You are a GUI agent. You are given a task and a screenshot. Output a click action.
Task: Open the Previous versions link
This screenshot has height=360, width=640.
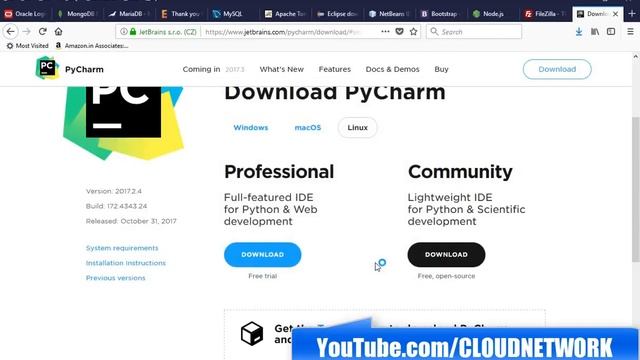coord(116,278)
